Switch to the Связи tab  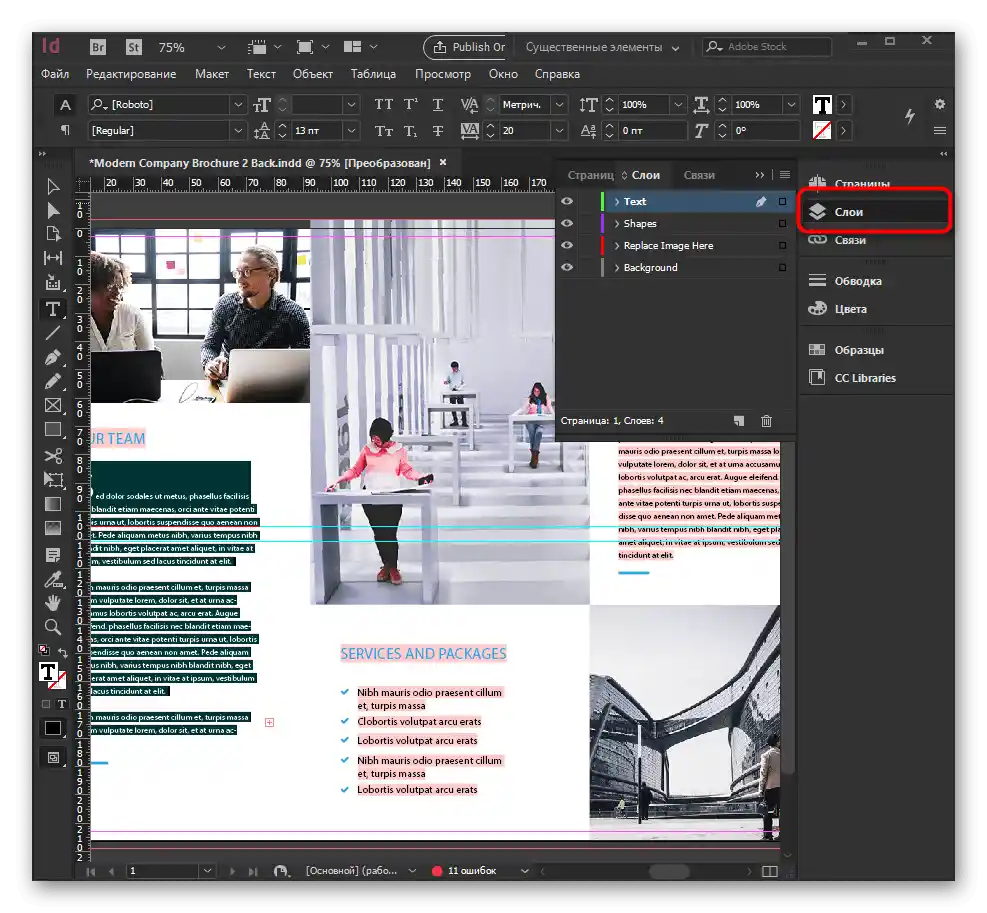pos(699,175)
